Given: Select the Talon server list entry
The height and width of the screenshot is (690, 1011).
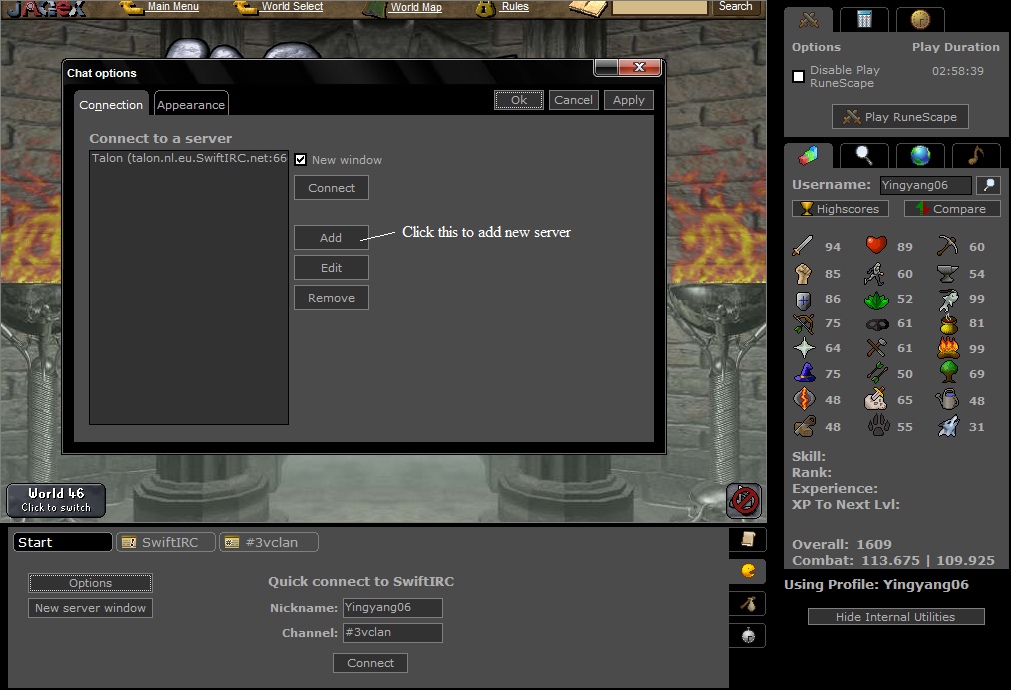Looking at the screenshot, I should (189, 158).
